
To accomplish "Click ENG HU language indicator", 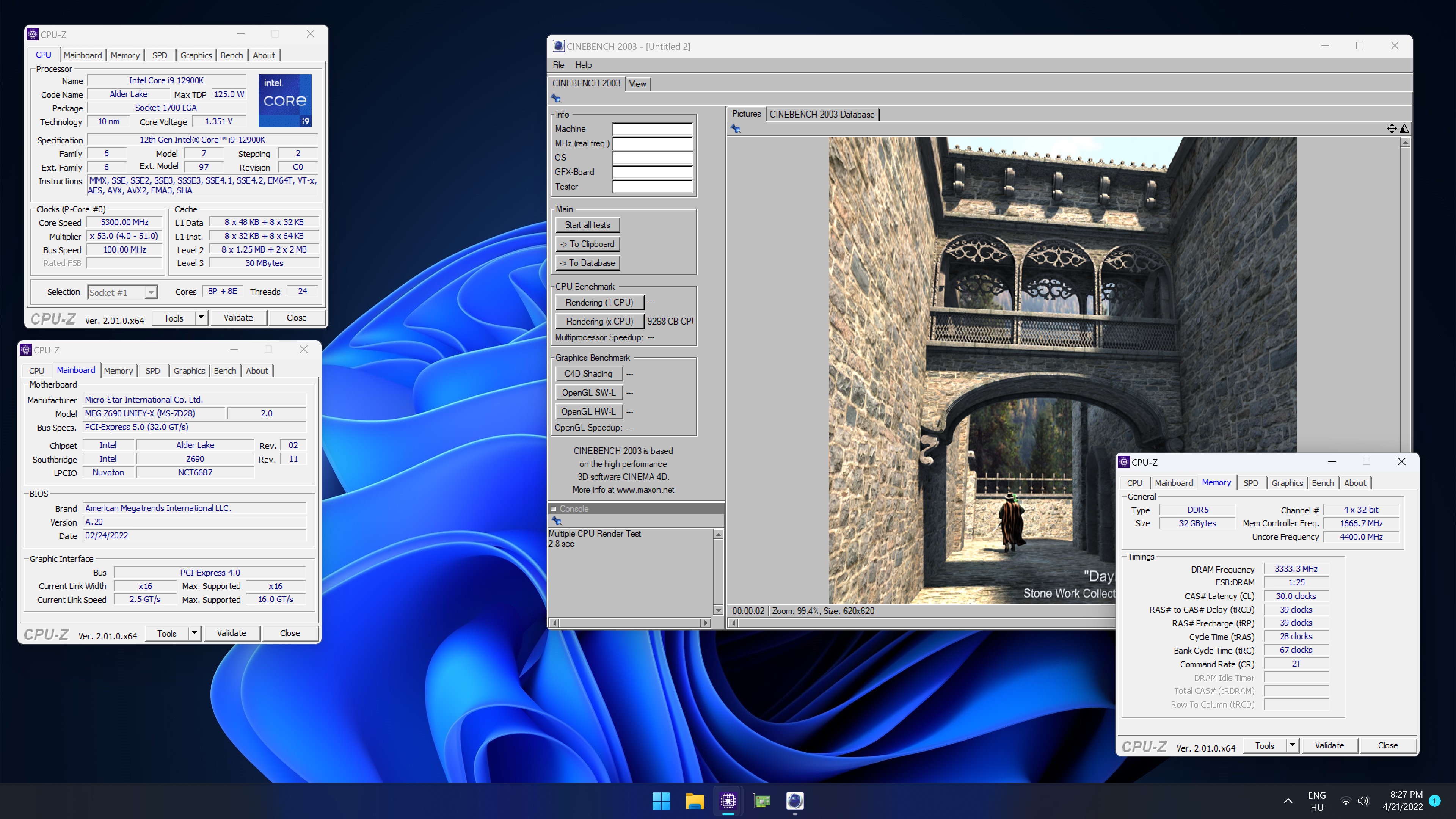I will point(1316,801).
